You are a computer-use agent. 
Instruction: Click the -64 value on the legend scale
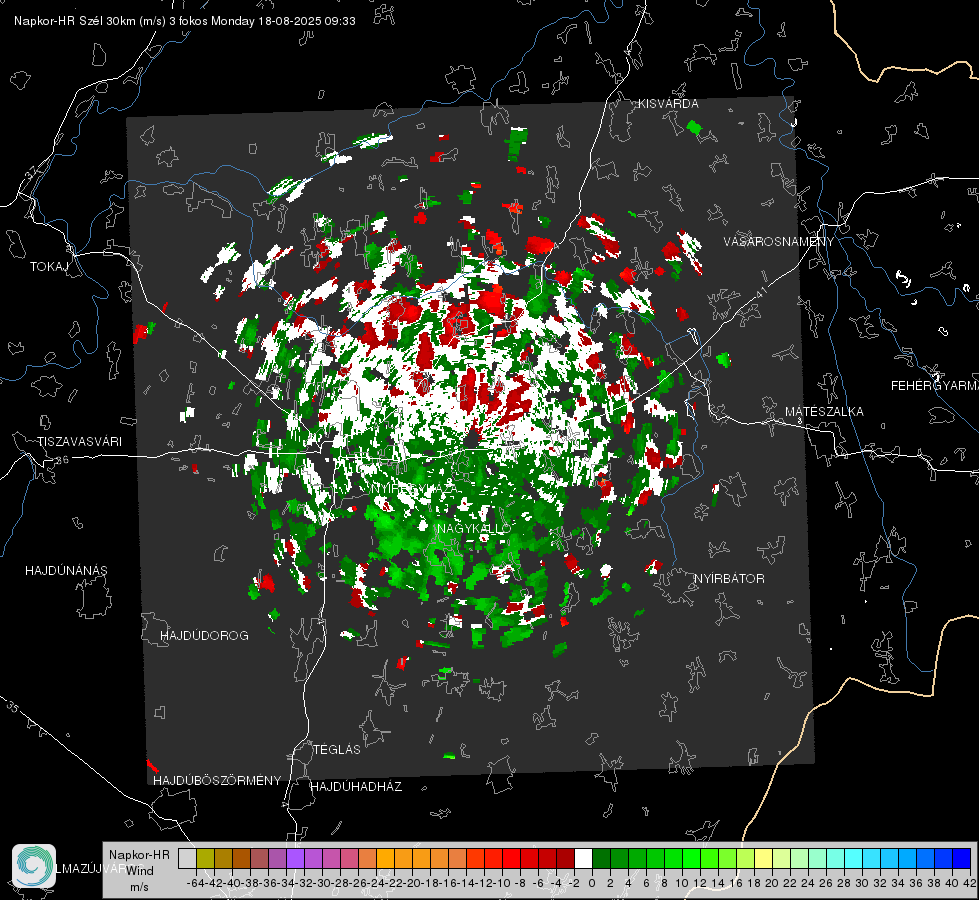(195, 883)
